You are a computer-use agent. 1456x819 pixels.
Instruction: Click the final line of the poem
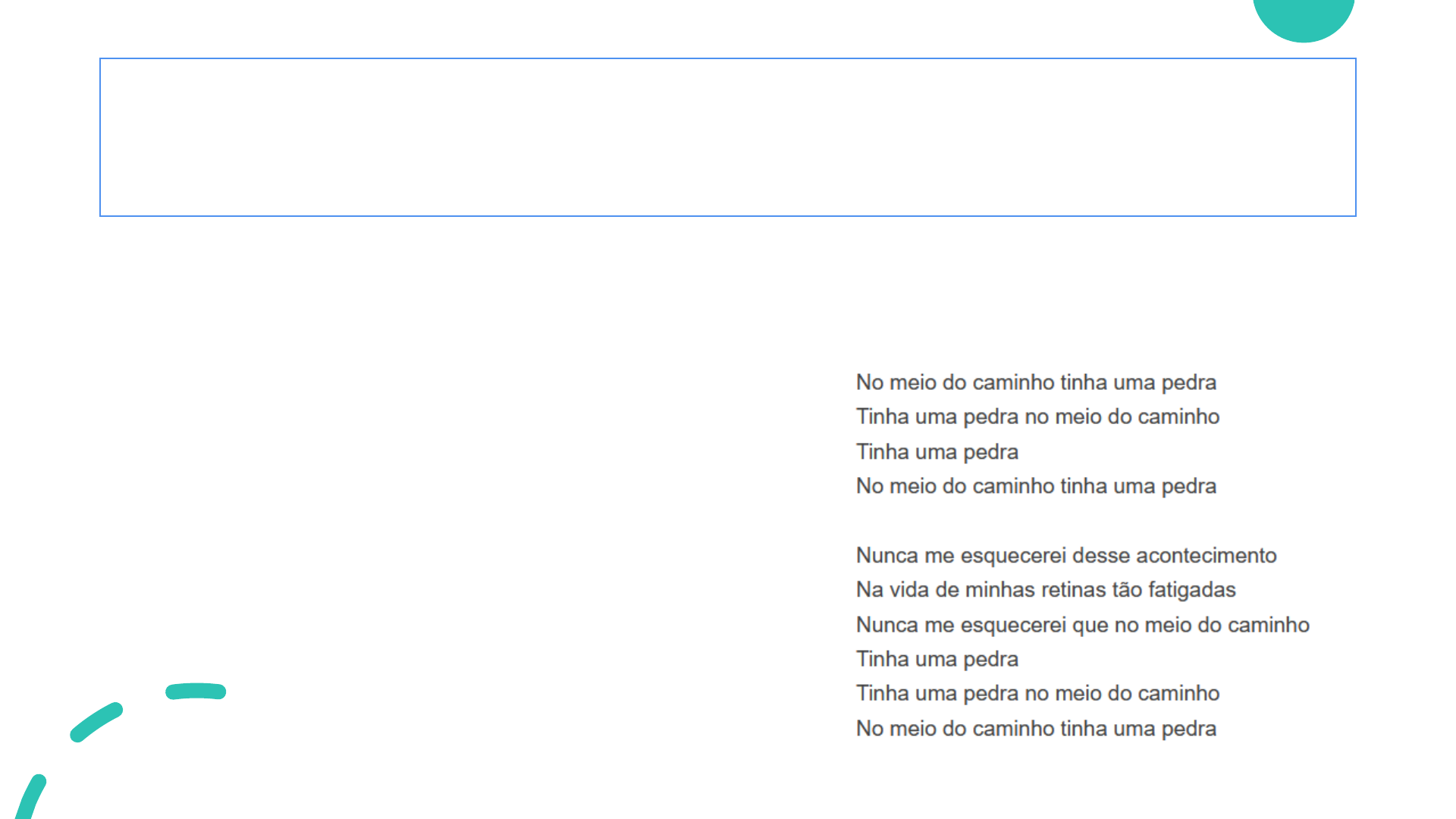pos(1035,728)
